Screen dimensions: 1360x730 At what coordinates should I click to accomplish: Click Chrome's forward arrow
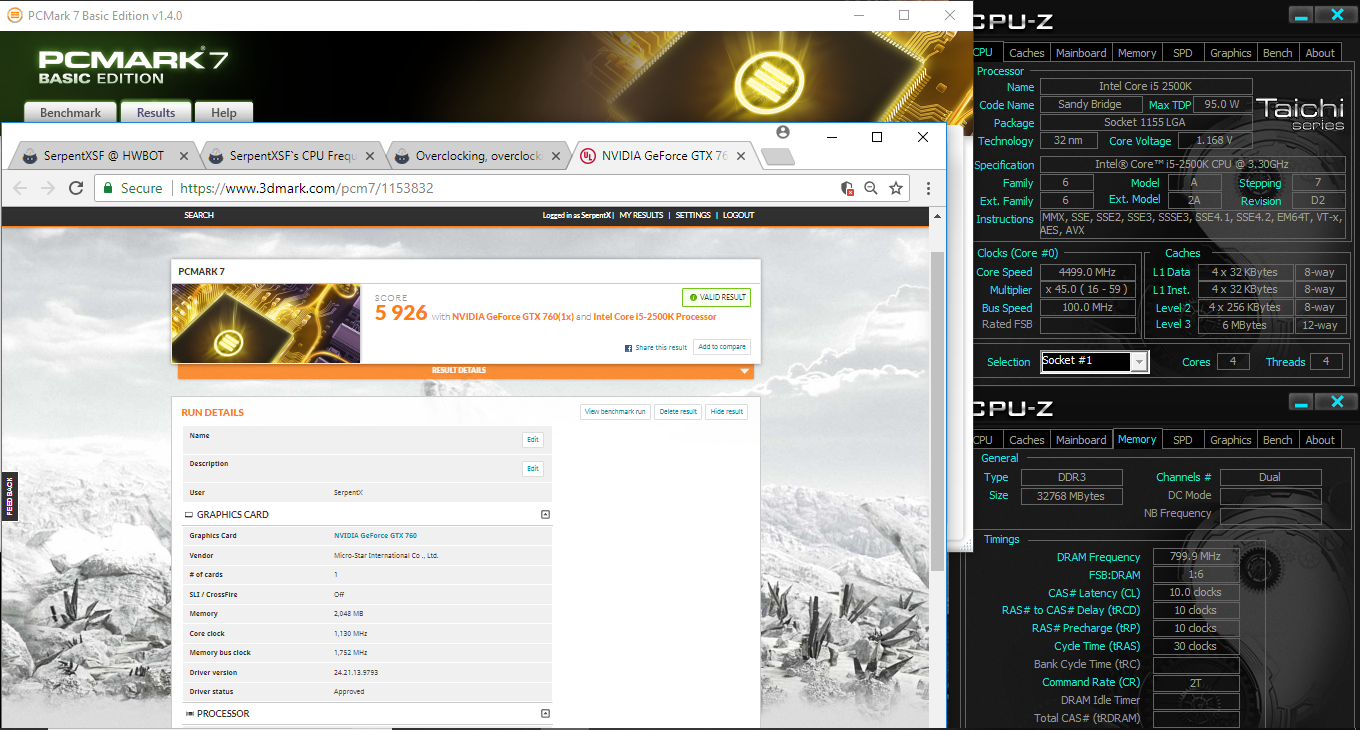click(x=48, y=188)
